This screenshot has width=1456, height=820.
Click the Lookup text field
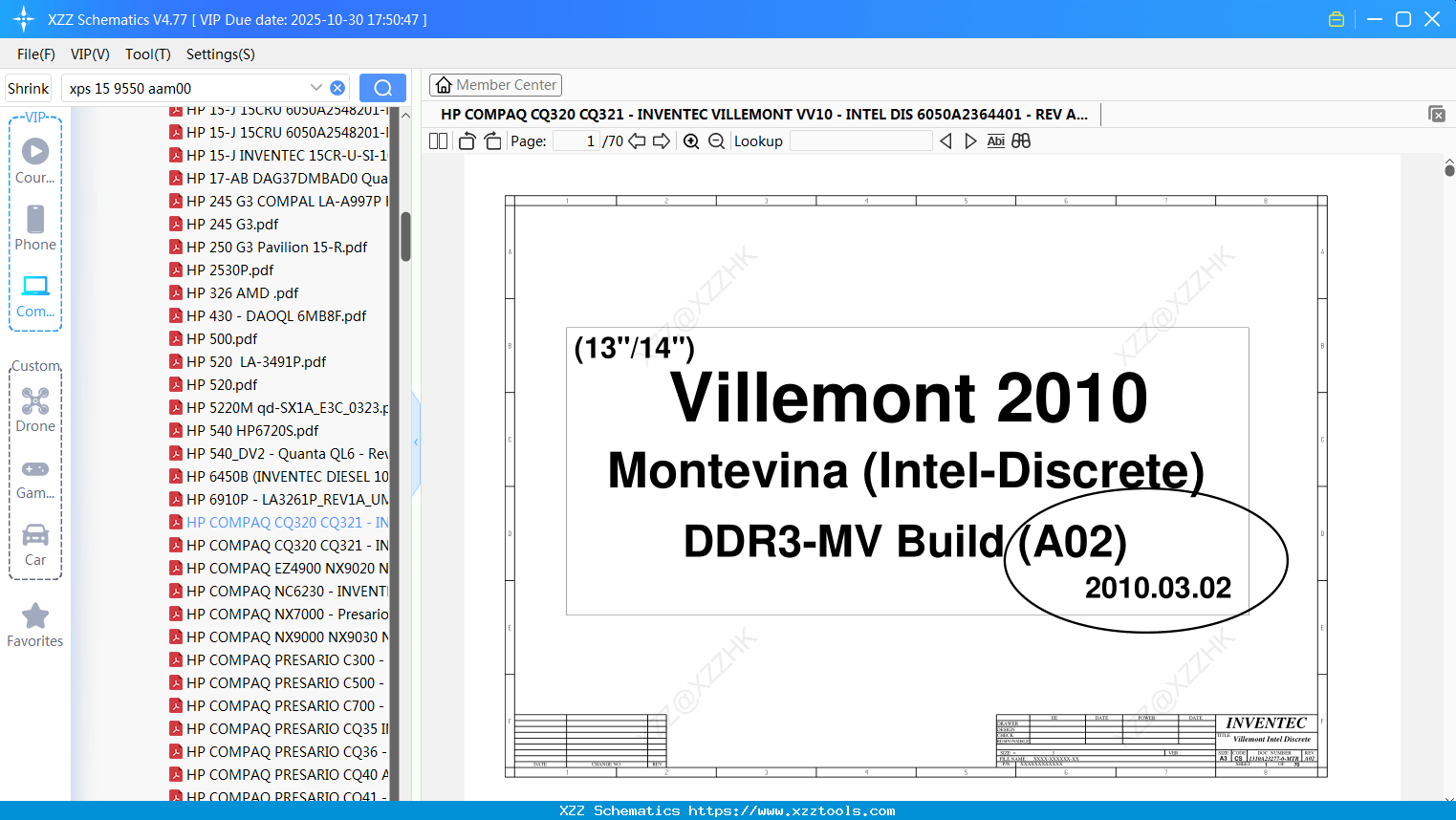point(860,141)
